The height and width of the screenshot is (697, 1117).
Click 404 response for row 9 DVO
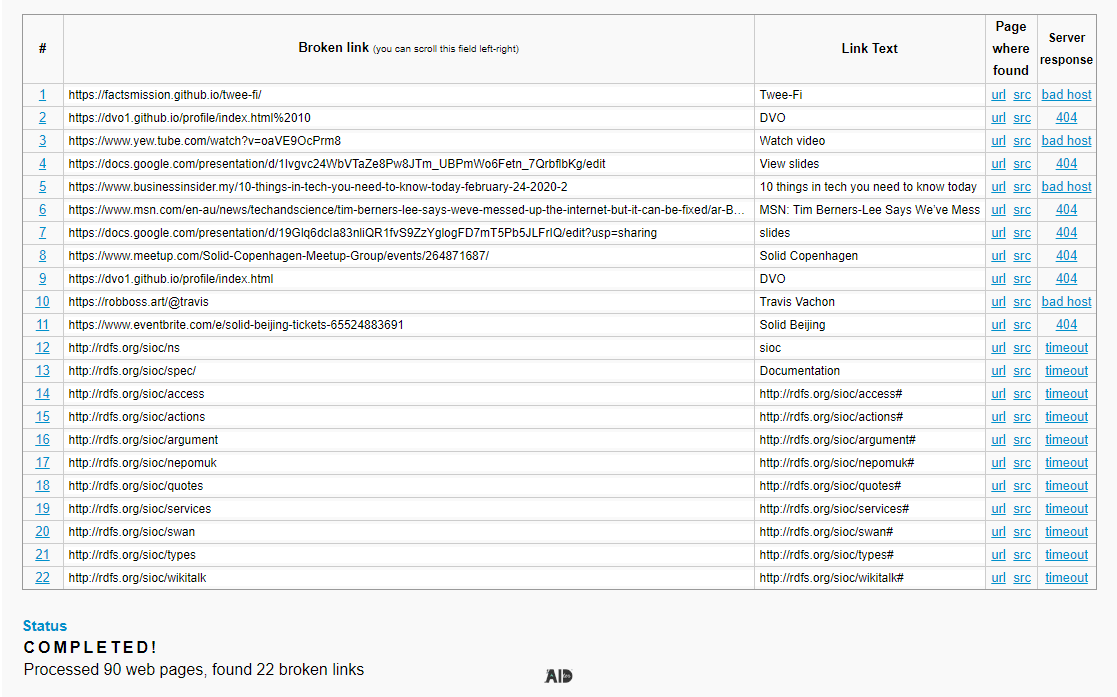tap(1066, 279)
